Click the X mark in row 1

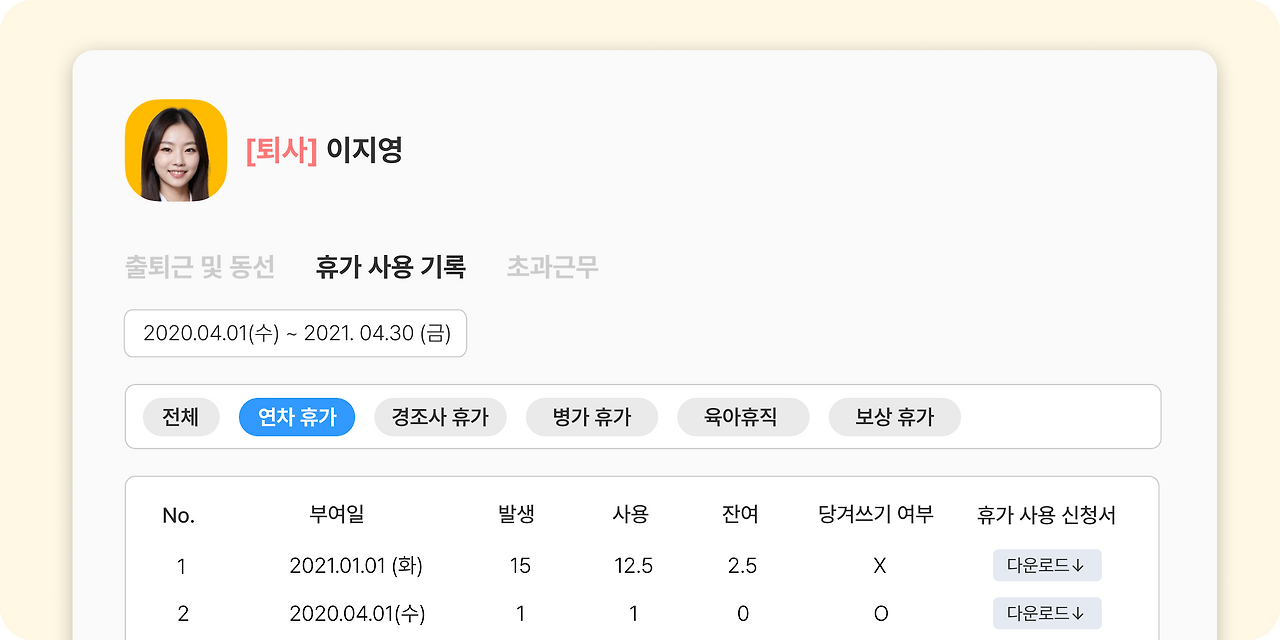879,565
